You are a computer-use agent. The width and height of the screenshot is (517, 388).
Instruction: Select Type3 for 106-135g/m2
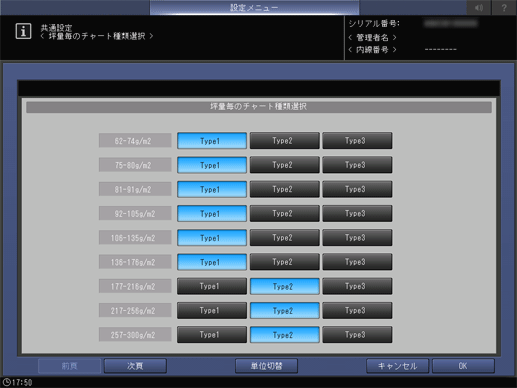click(x=357, y=238)
